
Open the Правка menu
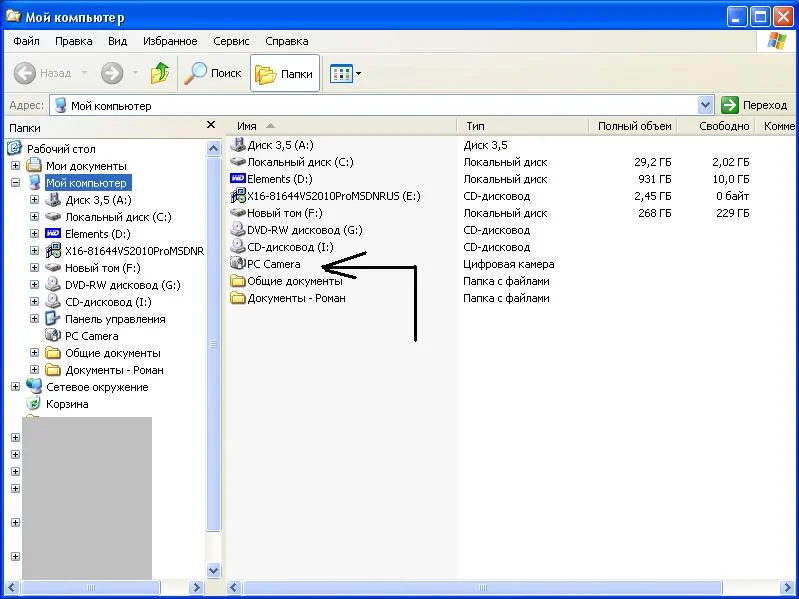pos(73,41)
